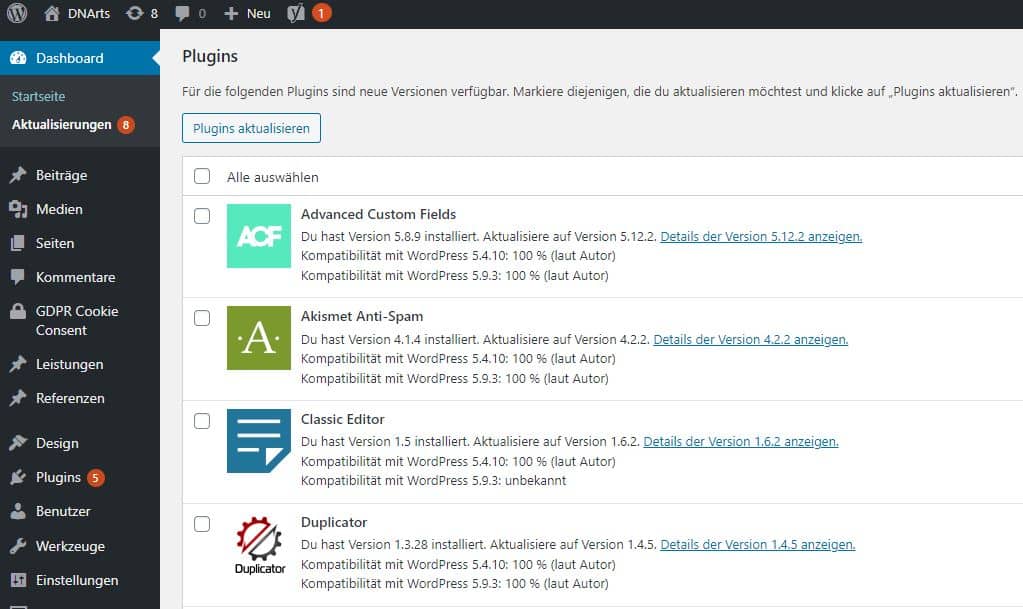Open Details der Version 5.12.2 anzeigen link

(x=761, y=236)
